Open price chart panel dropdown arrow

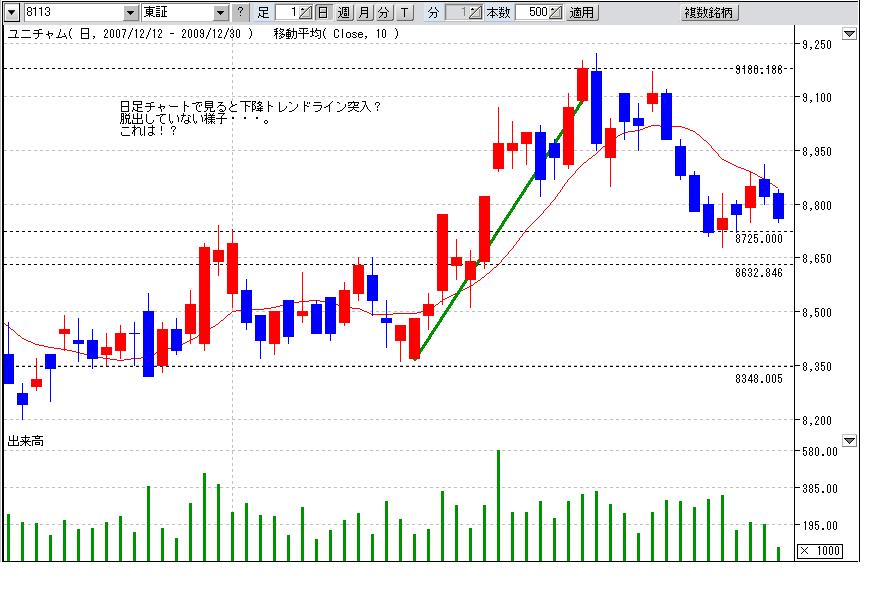849,34
